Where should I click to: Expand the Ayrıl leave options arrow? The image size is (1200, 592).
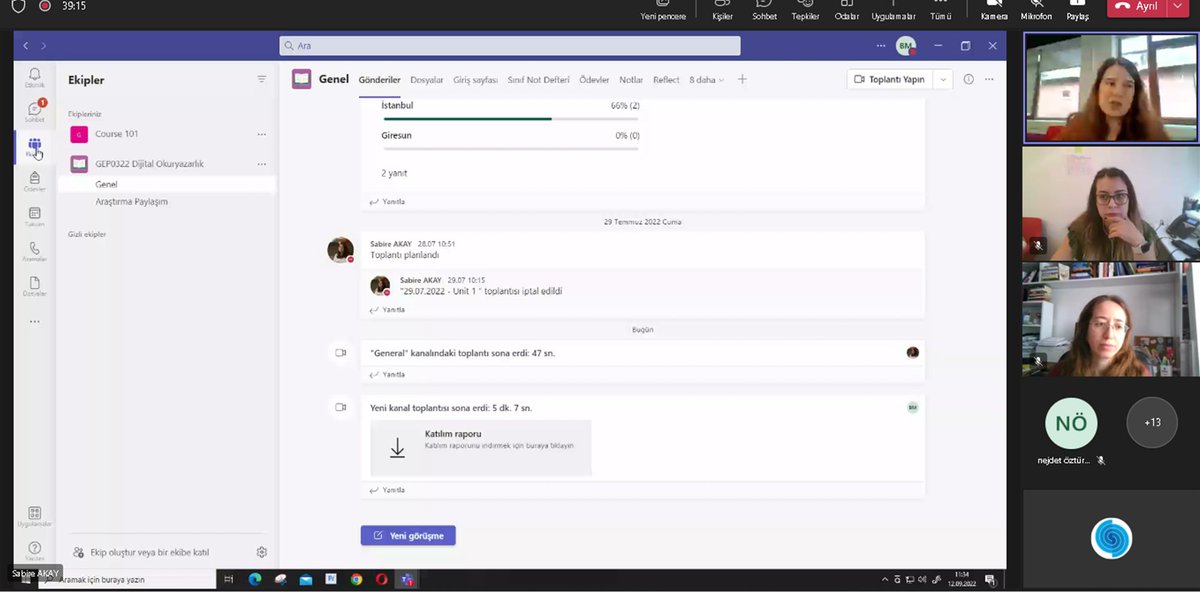coord(1177,6)
